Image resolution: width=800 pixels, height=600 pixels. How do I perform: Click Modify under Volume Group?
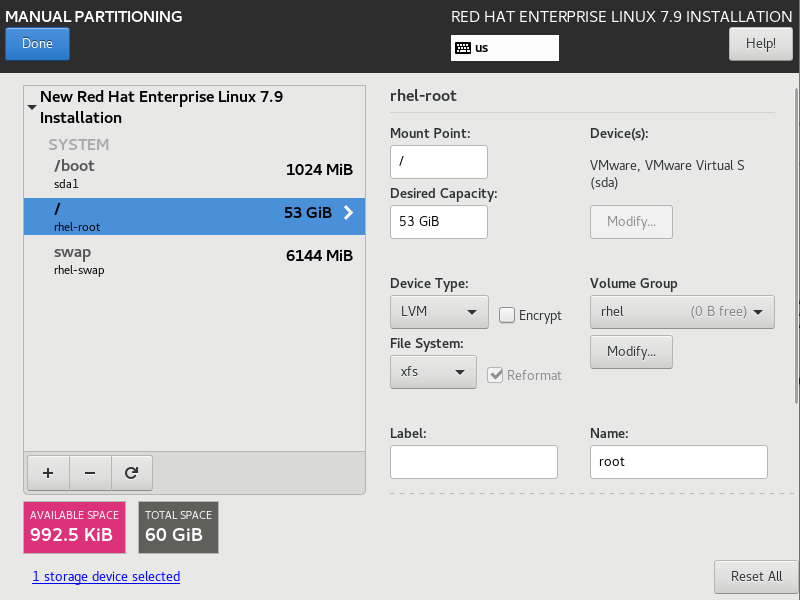click(631, 352)
